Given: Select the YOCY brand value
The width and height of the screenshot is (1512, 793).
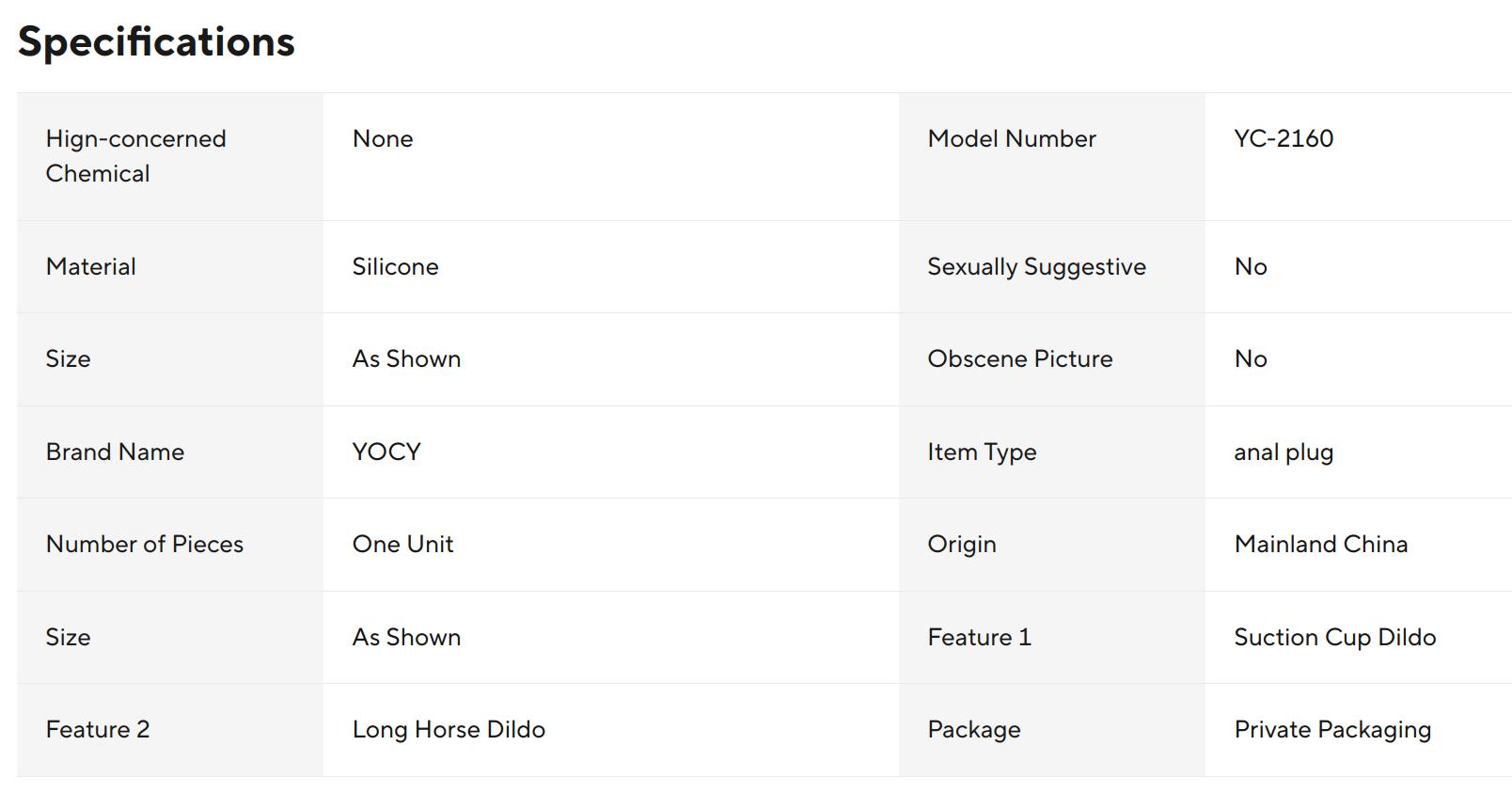Looking at the screenshot, I should tap(386, 452).
